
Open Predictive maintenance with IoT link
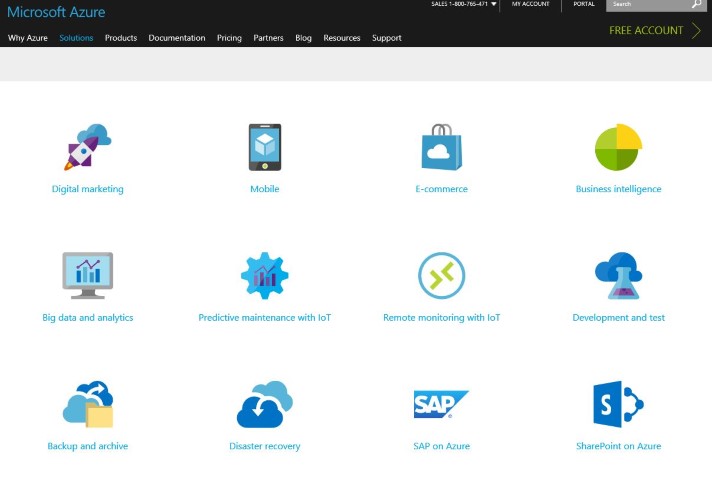[265, 317]
